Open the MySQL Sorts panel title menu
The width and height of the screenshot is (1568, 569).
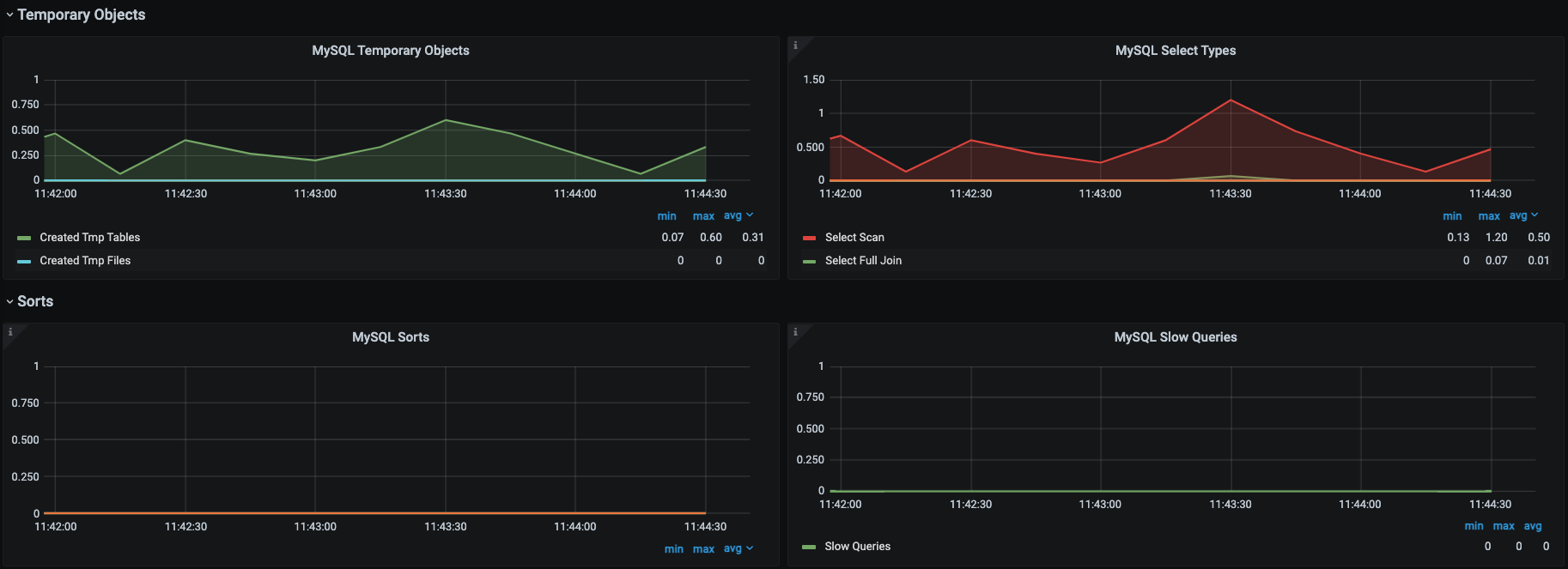391,337
